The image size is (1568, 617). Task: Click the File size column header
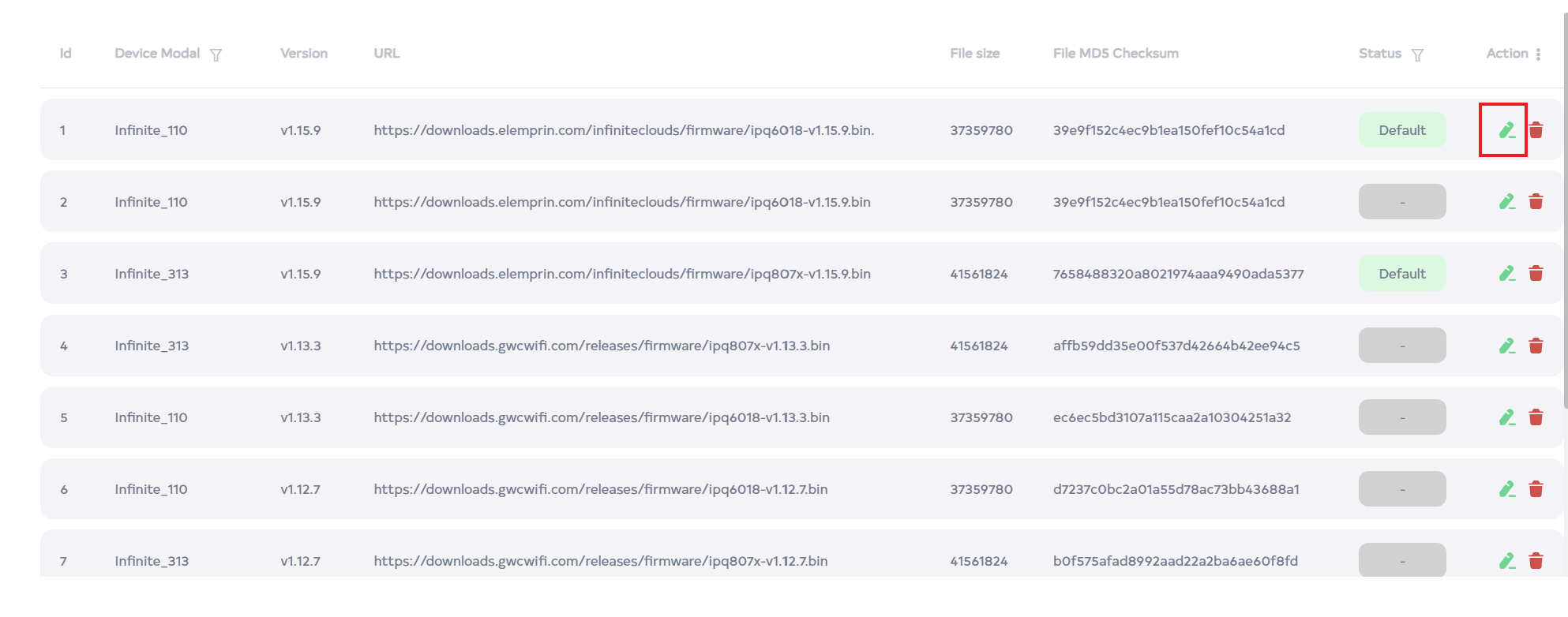click(x=974, y=54)
